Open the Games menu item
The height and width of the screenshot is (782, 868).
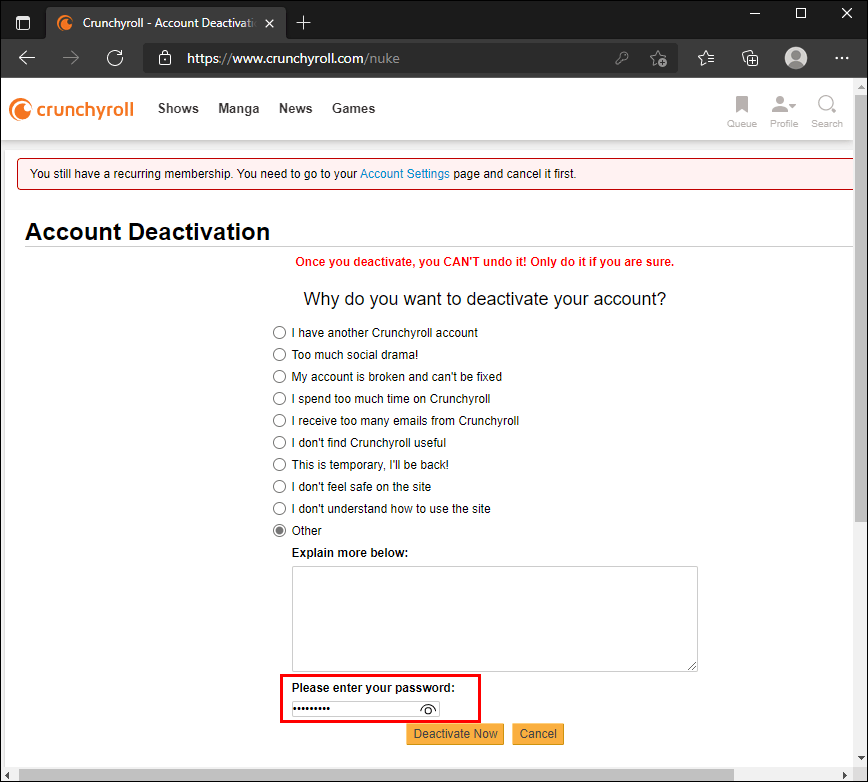[x=353, y=108]
